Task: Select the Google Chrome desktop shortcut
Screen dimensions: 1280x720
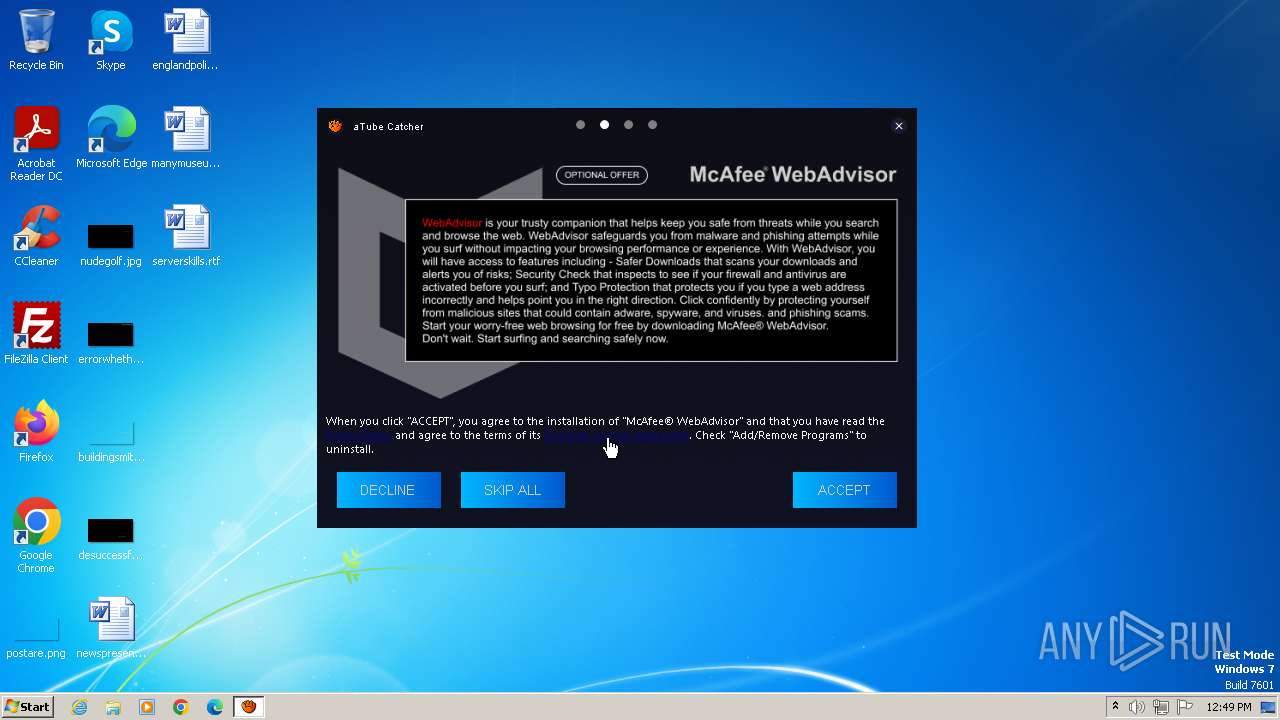Action: point(36,536)
